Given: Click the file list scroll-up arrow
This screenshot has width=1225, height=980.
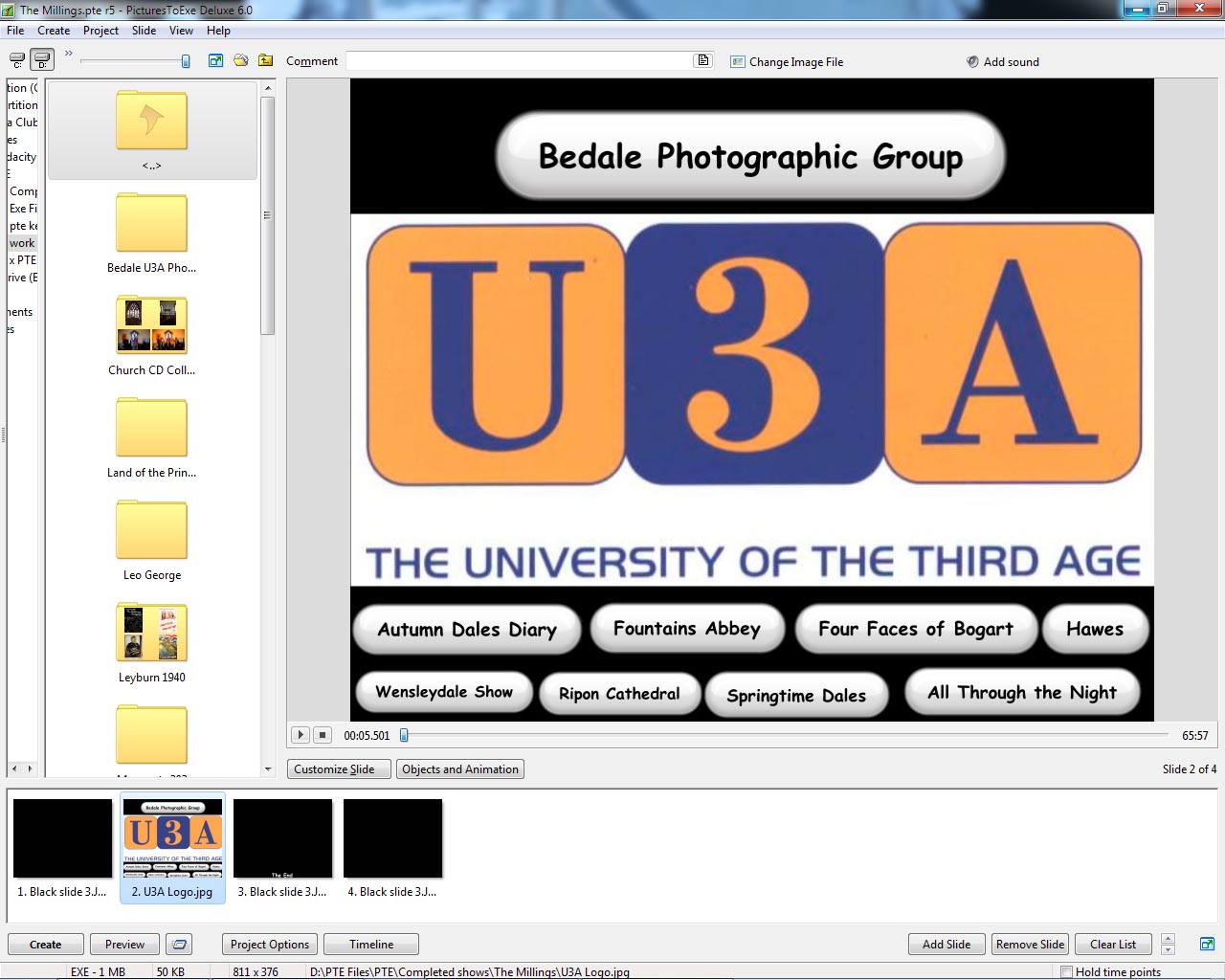Looking at the screenshot, I should click(x=268, y=88).
